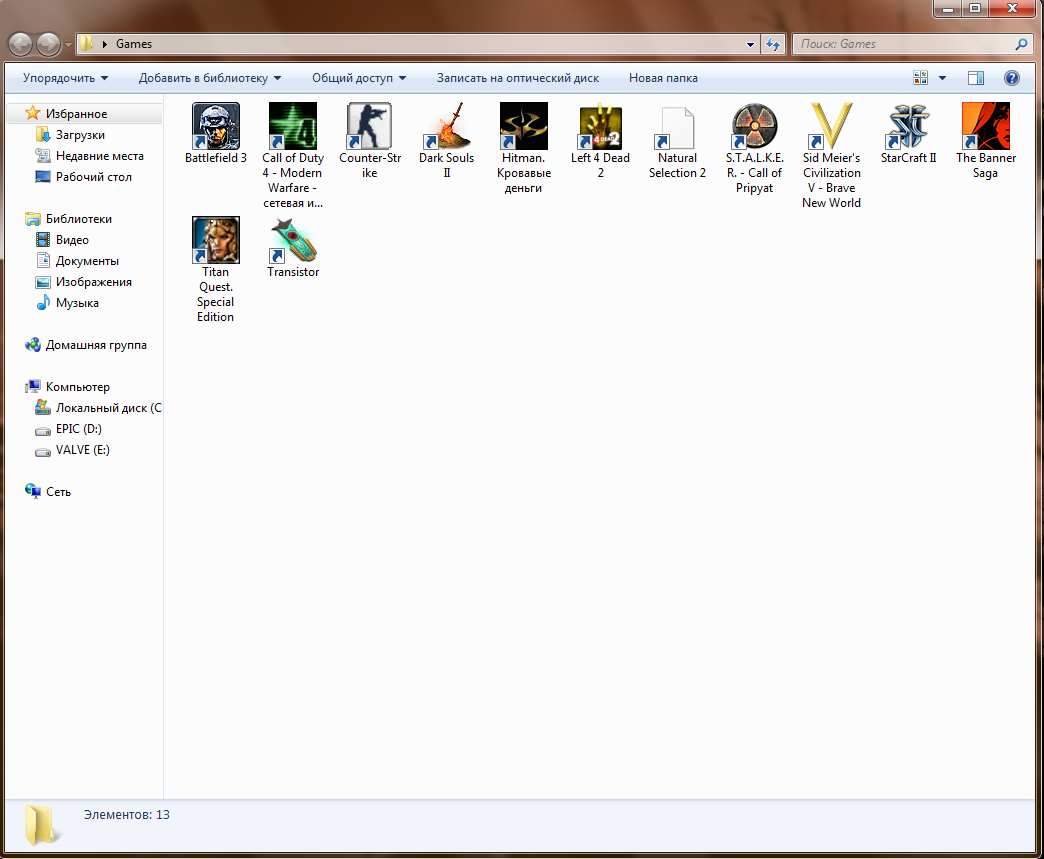Viewport: 1044px width, 859px height.
Task: Go forward with the forward arrow
Action: click(x=48, y=45)
